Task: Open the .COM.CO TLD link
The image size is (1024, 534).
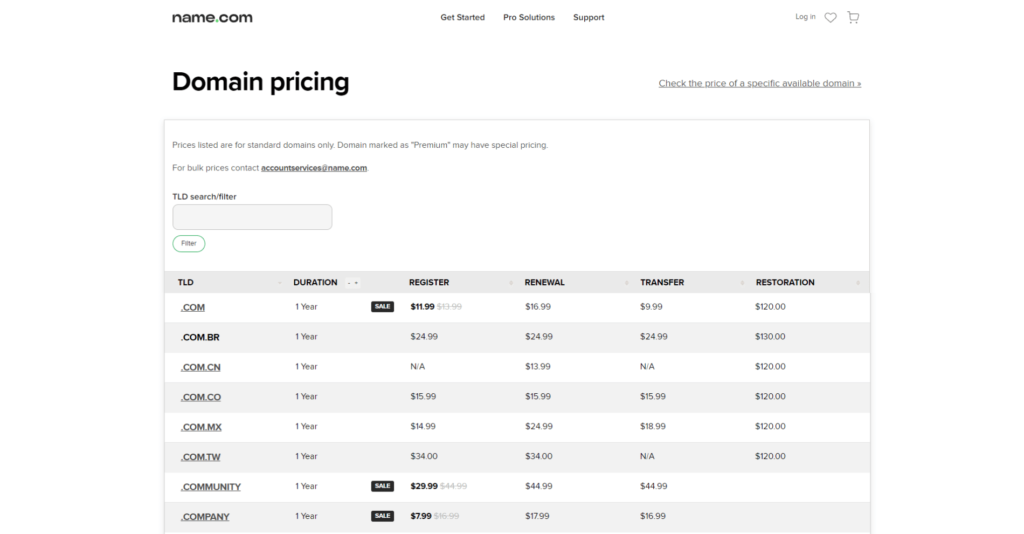Action: coord(200,398)
